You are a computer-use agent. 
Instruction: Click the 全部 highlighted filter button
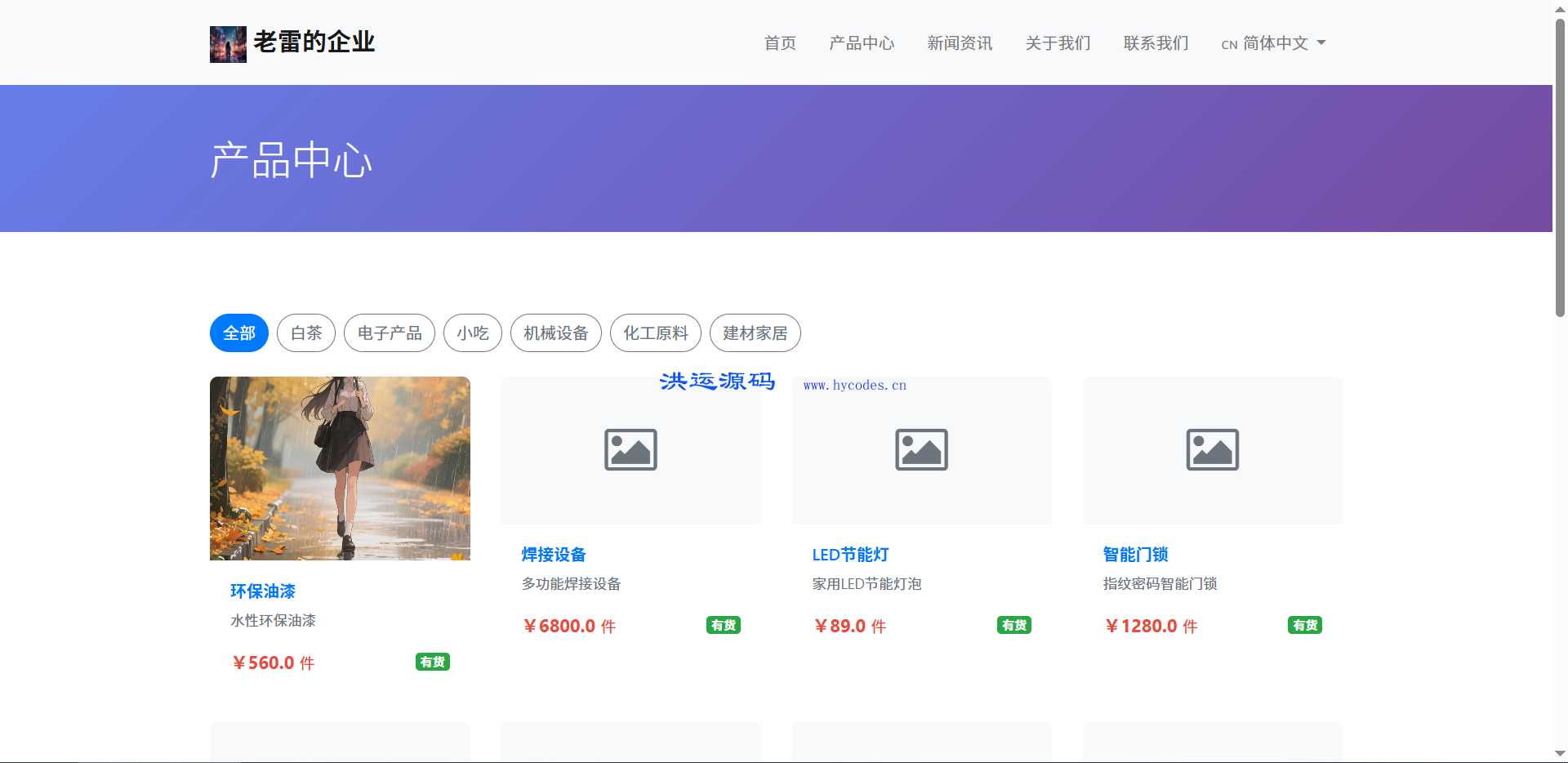pyautogui.click(x=238, y=332)
